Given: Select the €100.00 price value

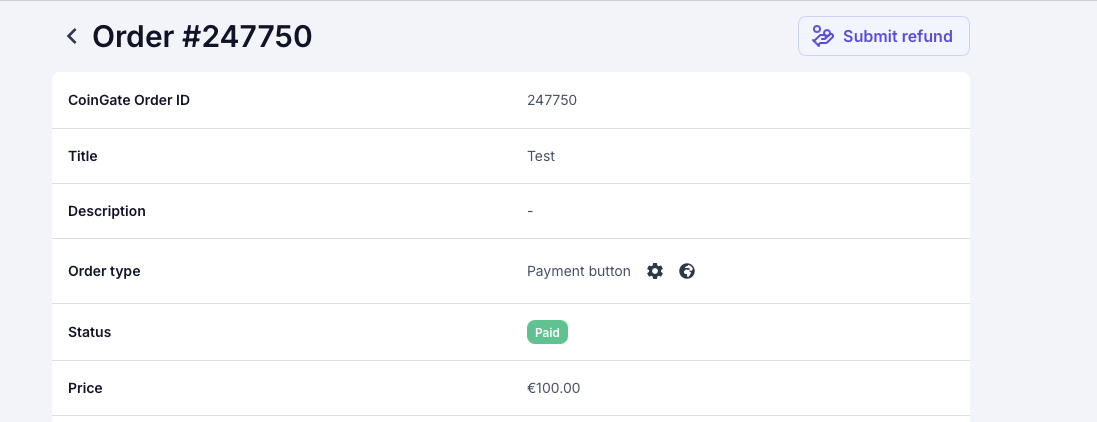Looking at the screenshot, I should click(553, 388).
